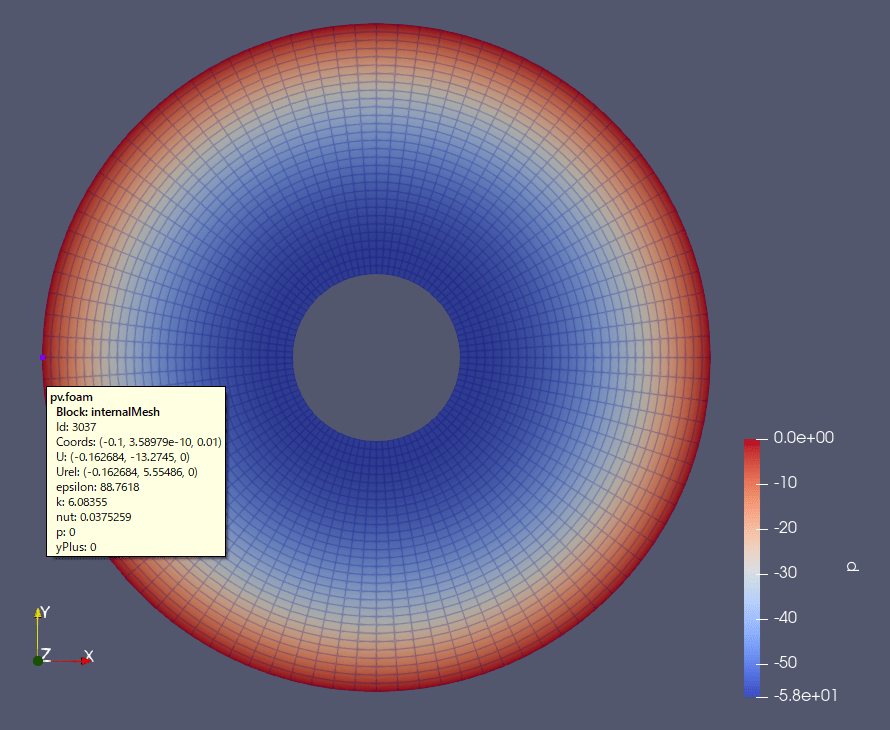Click the red top end of the color bar
The image size is (890, 730).
point(752,443)
